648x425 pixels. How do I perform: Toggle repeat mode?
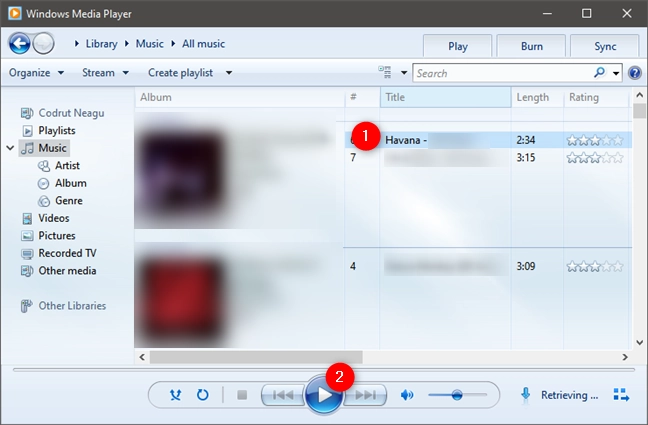[x=202, y=395]
